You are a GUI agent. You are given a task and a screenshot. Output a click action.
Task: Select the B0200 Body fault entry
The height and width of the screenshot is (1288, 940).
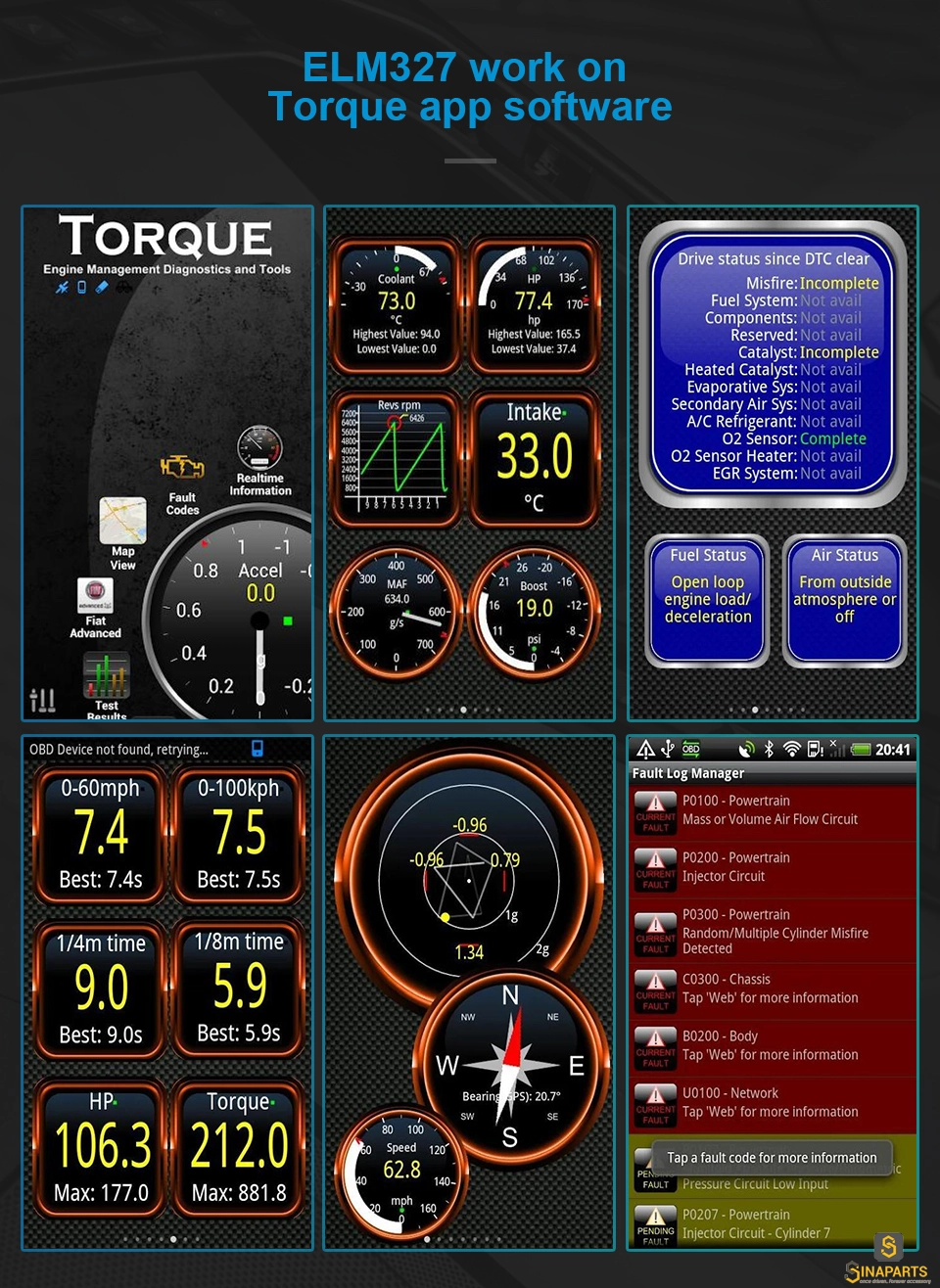(773, 1047)
